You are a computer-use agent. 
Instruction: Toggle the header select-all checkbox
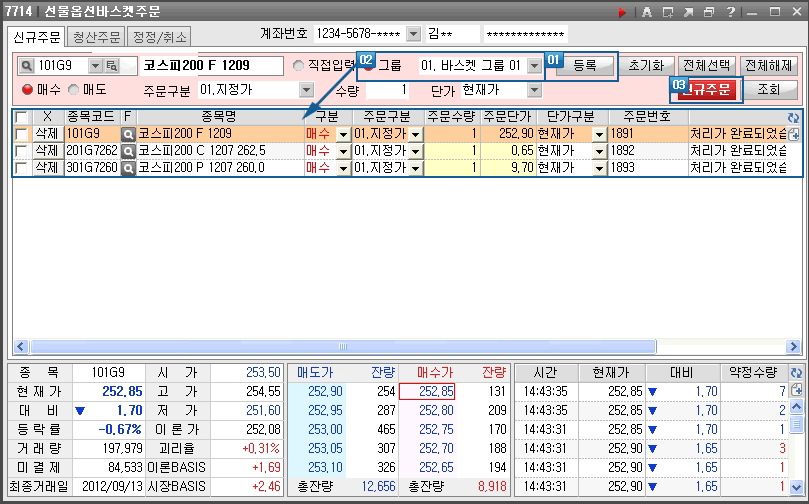pos(21,117)
